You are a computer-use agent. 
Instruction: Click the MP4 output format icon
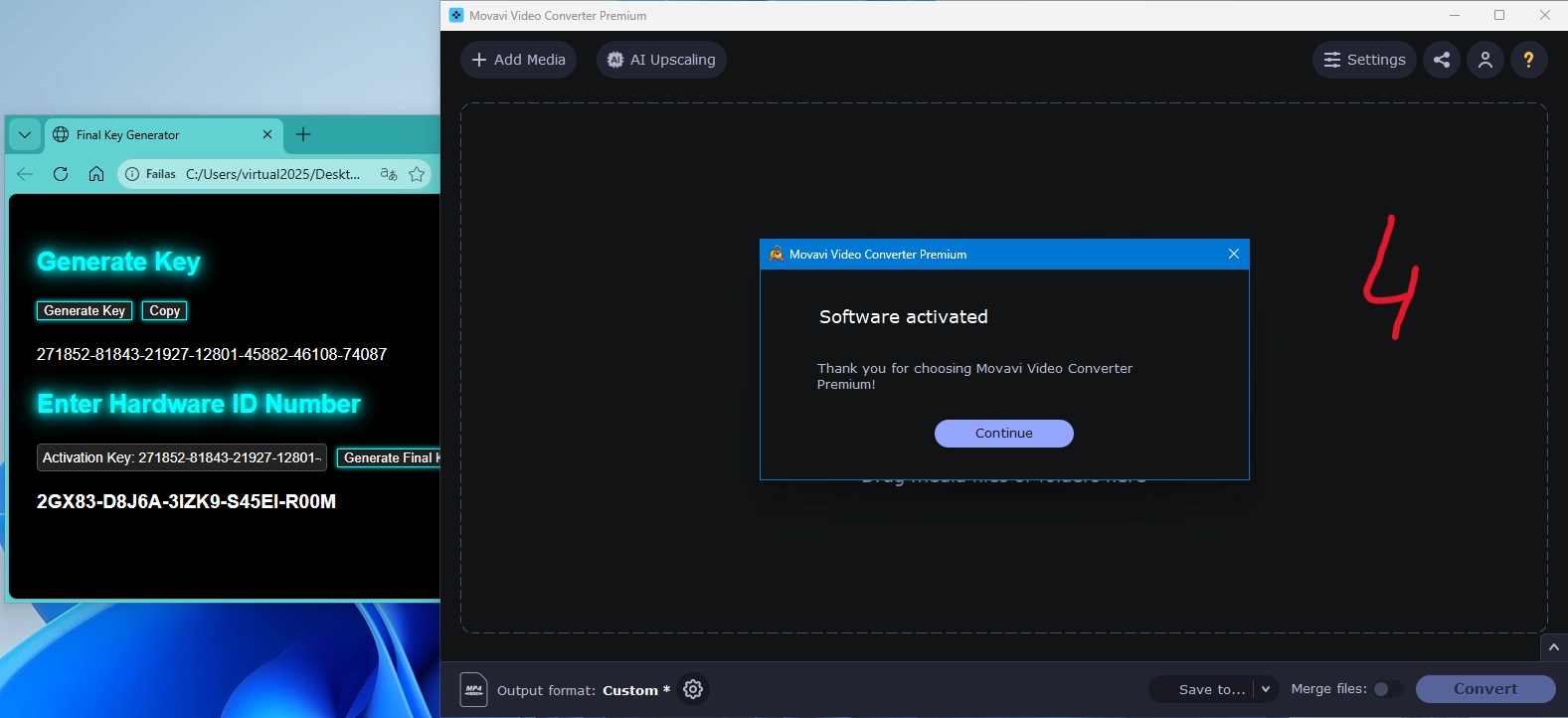[x=474, y=689]
